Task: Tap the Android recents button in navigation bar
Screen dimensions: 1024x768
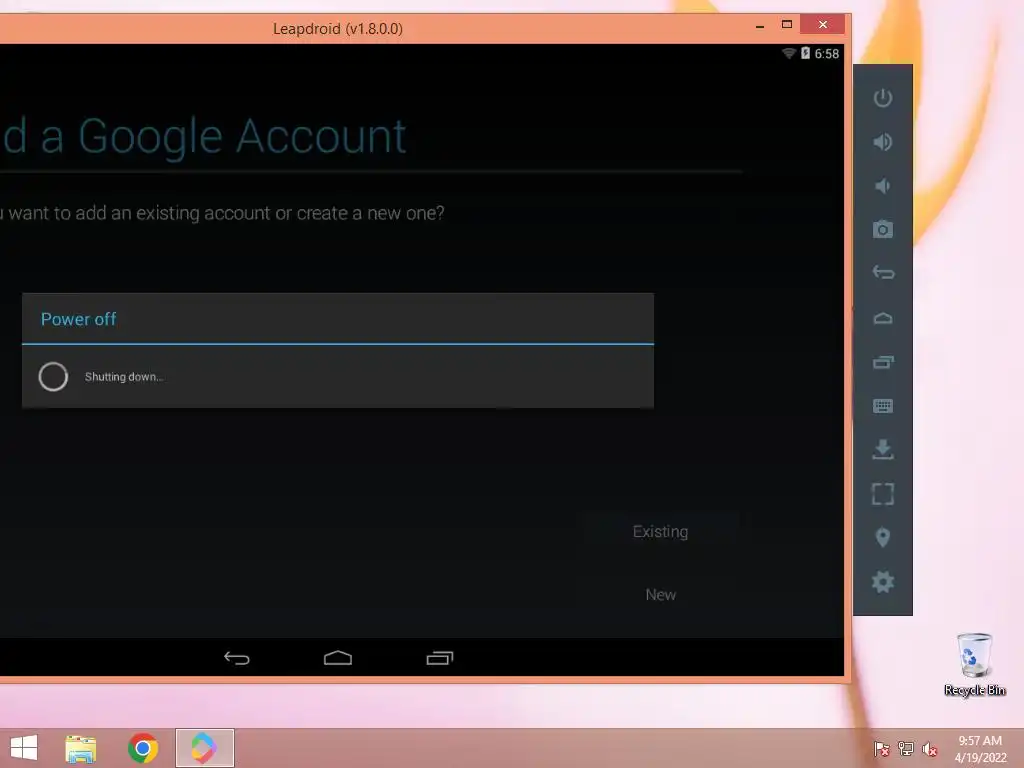Action: [440, 658]
